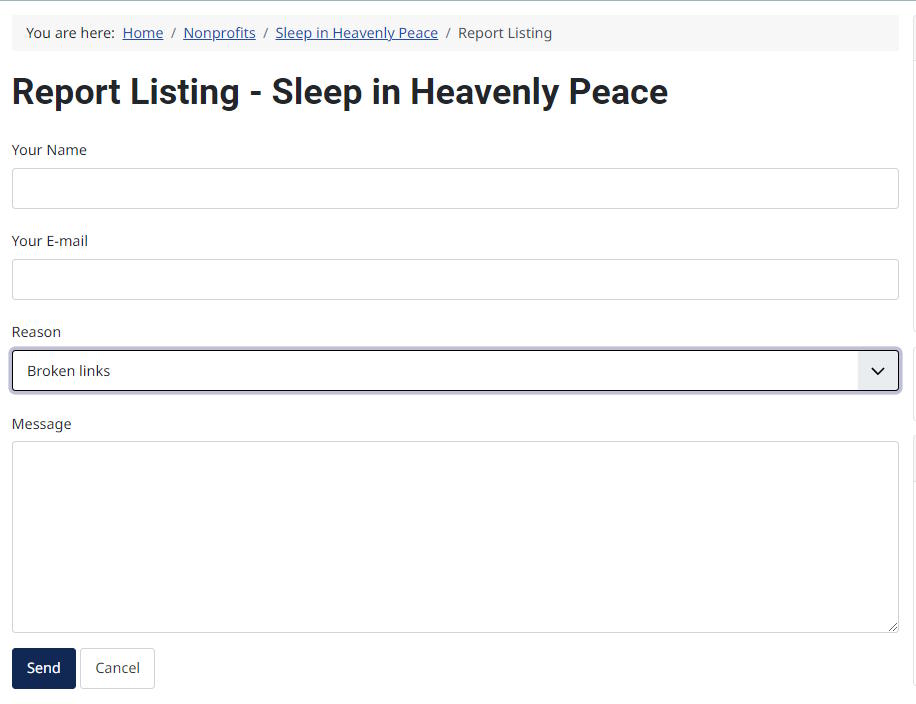Click into the Your E-mail field
The width and height of the screenshot is (916, 704).
(455, 279)
